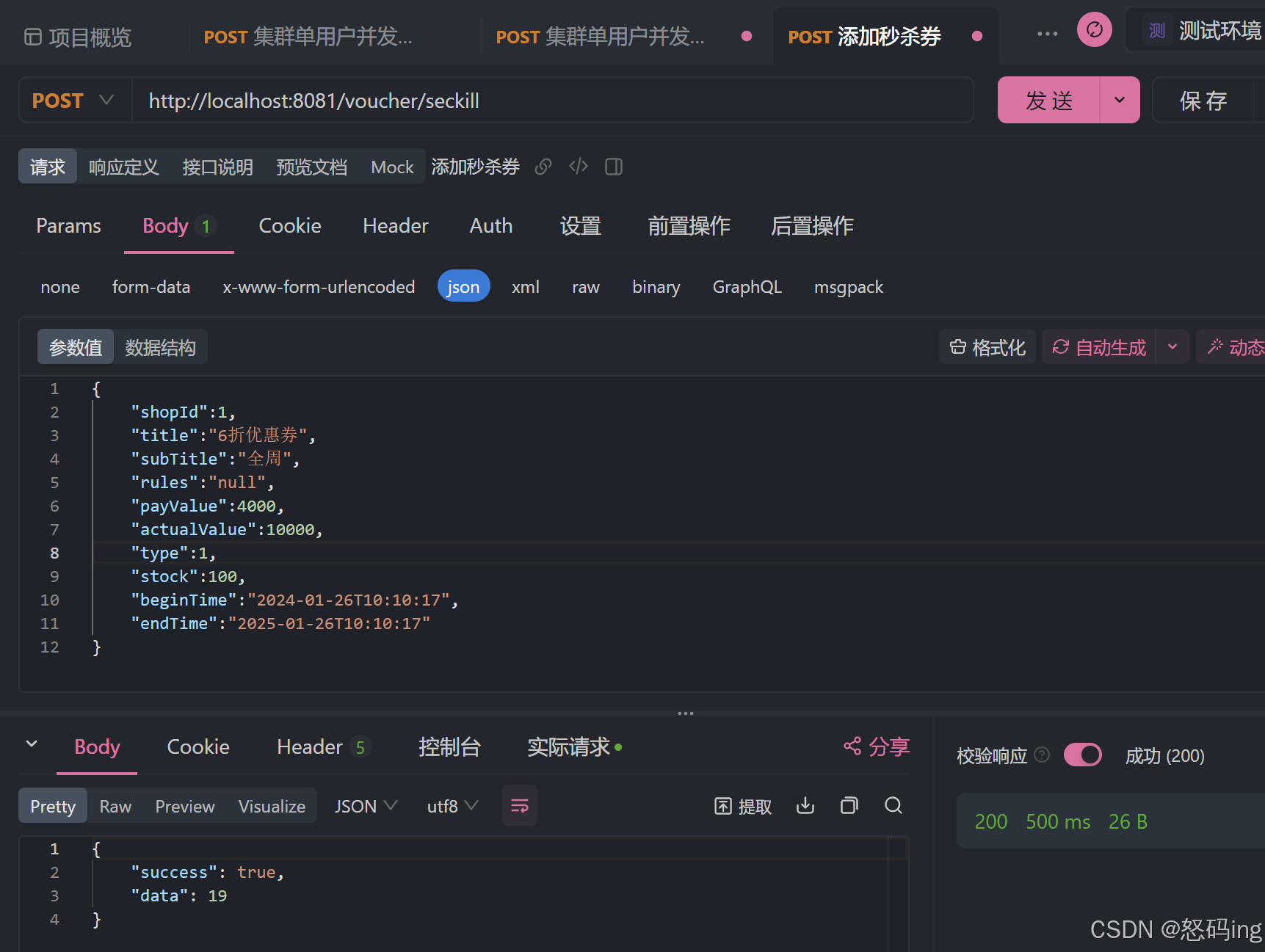Screen dimensions: 1265x952
Task: Copy the response content
Action: tap(849, 806)
